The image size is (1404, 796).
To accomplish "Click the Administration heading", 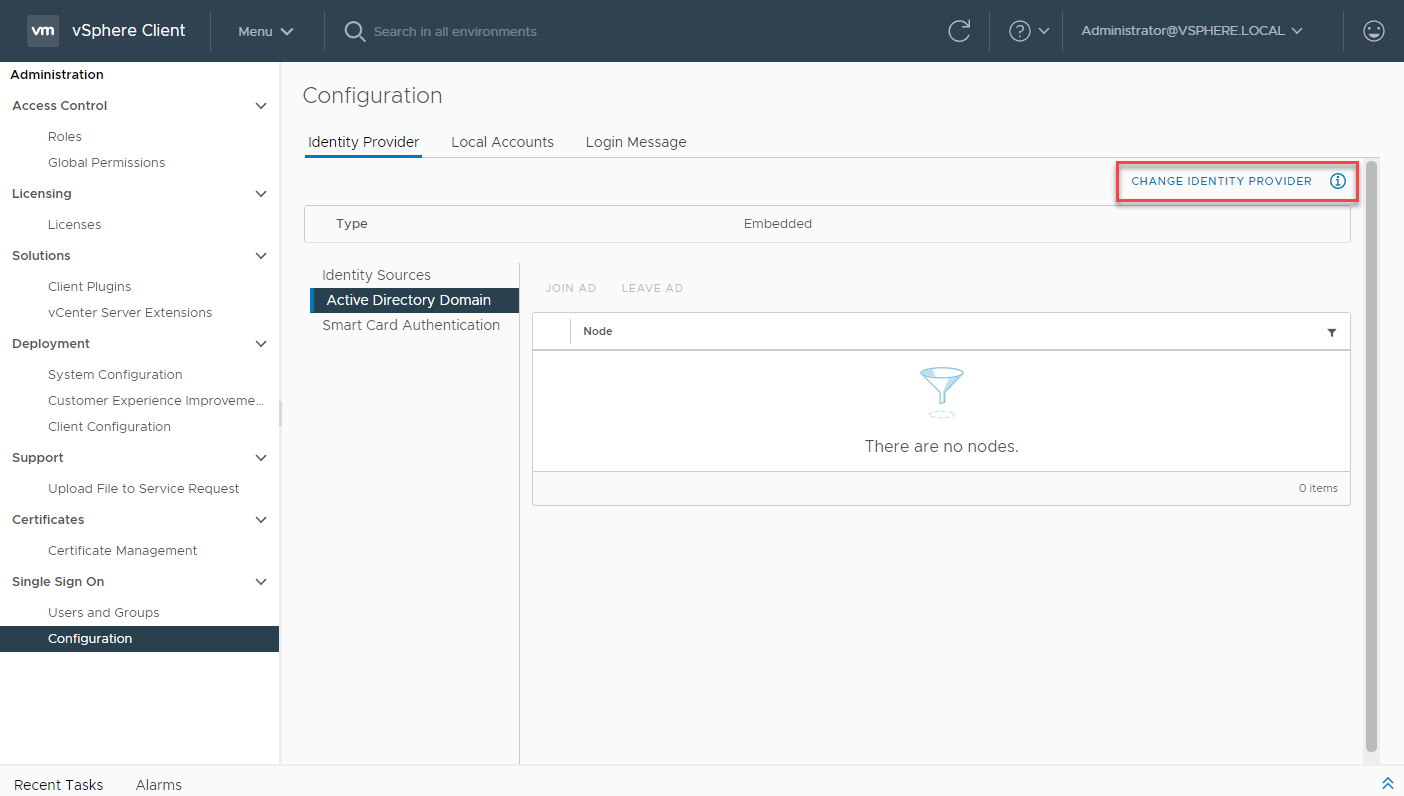I will tap(57, 75).
